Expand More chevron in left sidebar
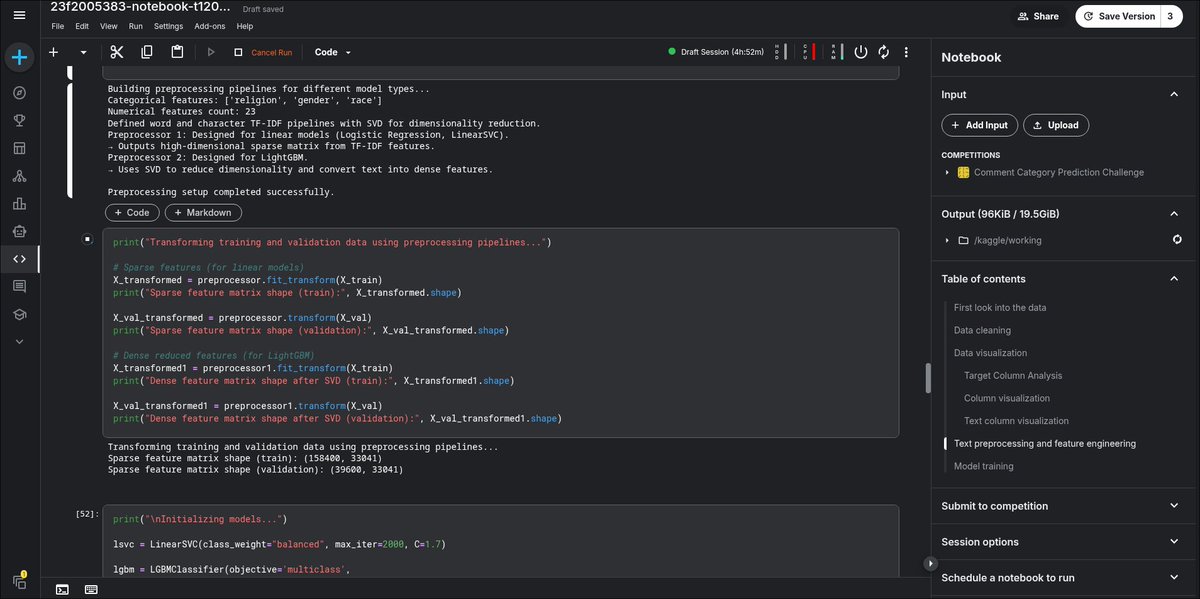 [x=20, y=341]
